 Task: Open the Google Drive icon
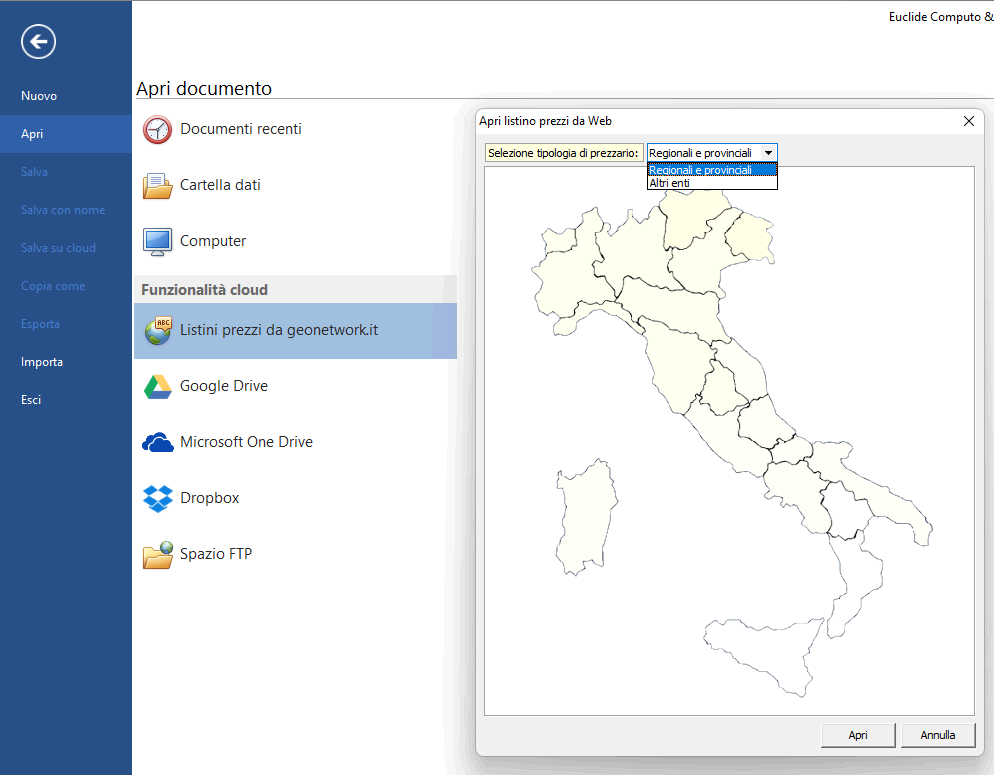point(158,387)
